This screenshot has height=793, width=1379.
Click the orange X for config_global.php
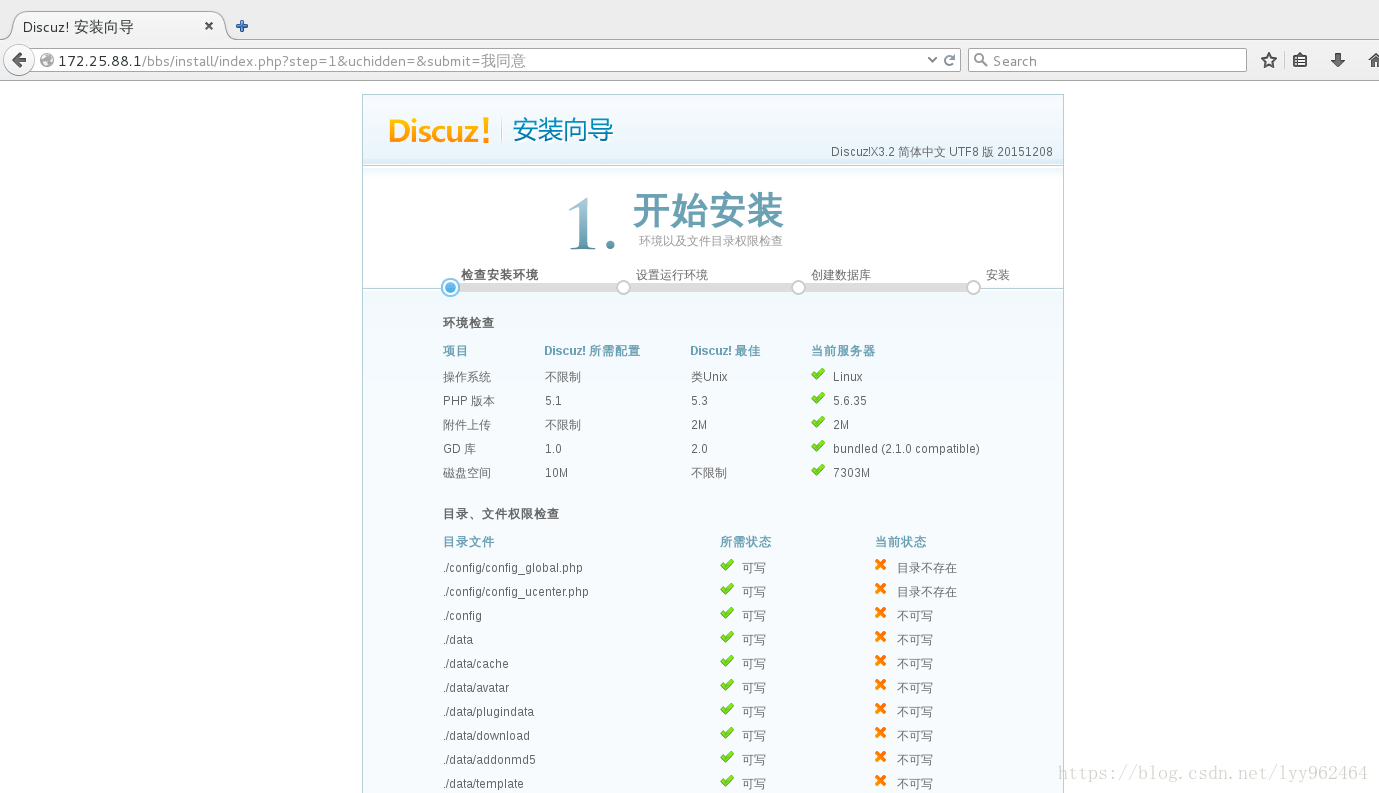(881, 565)
